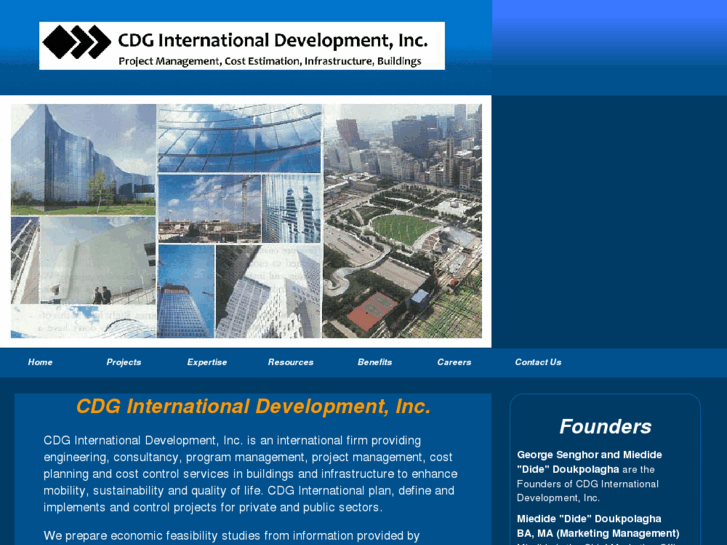
Task: Click the text 'George Senghor and Miedide'
Action: pos(589,455)
